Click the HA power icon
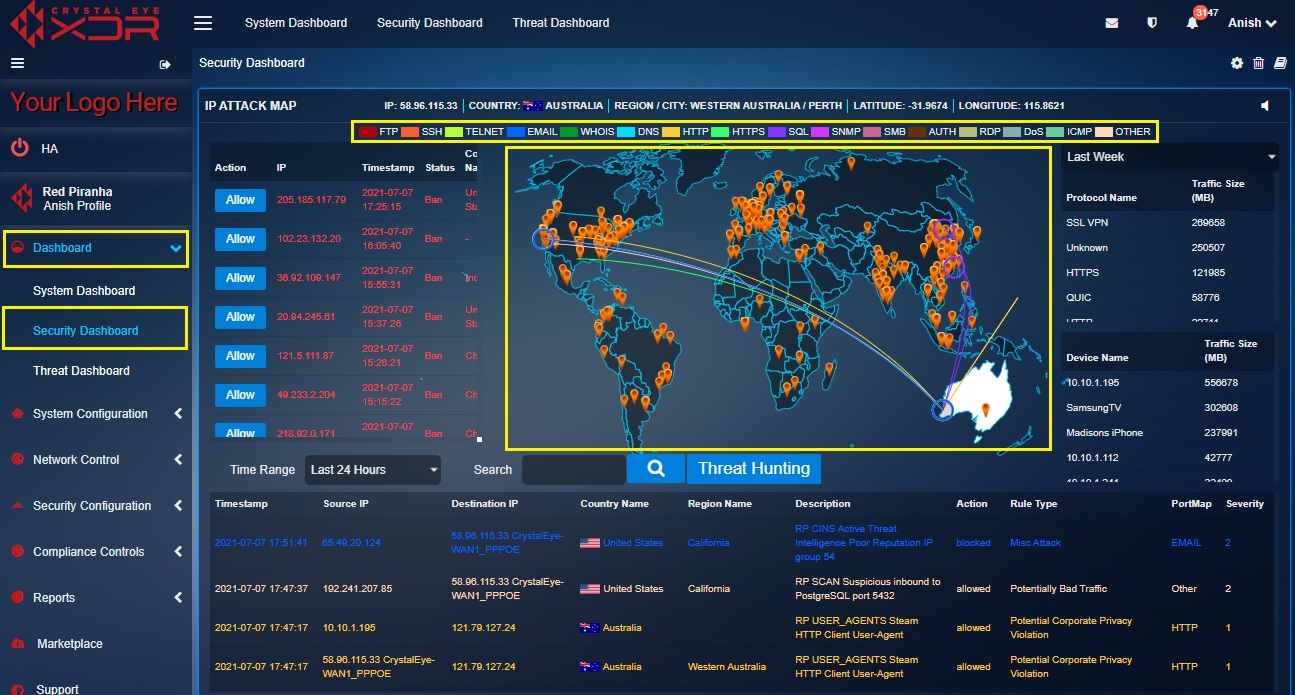The width and height of the screenshot is (1295, 695). 20,148
